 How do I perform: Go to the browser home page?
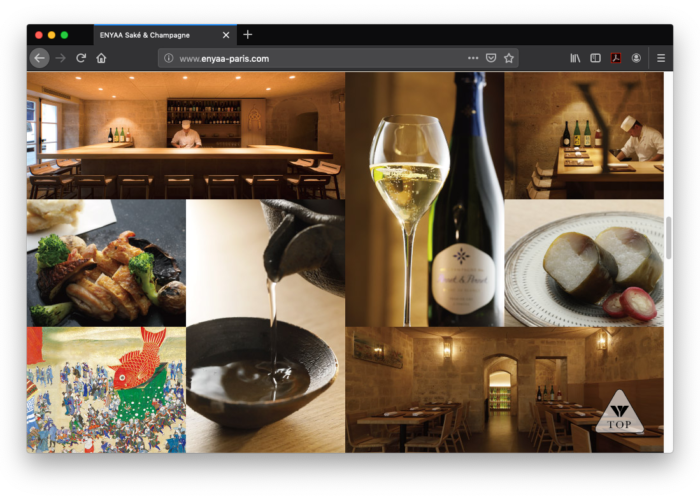pos(101,58)
